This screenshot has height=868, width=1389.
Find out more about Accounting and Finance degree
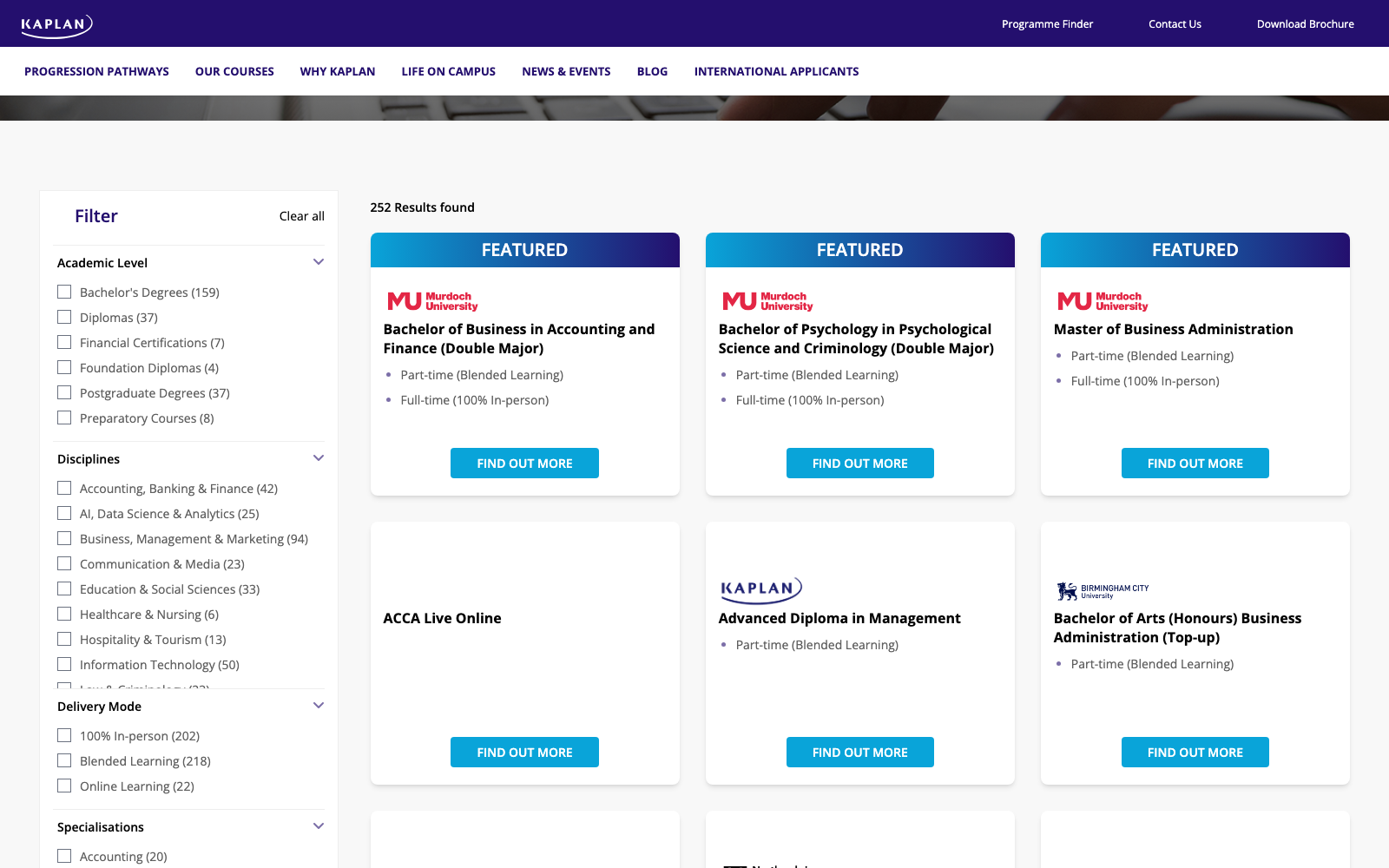[x=524, y=464]
